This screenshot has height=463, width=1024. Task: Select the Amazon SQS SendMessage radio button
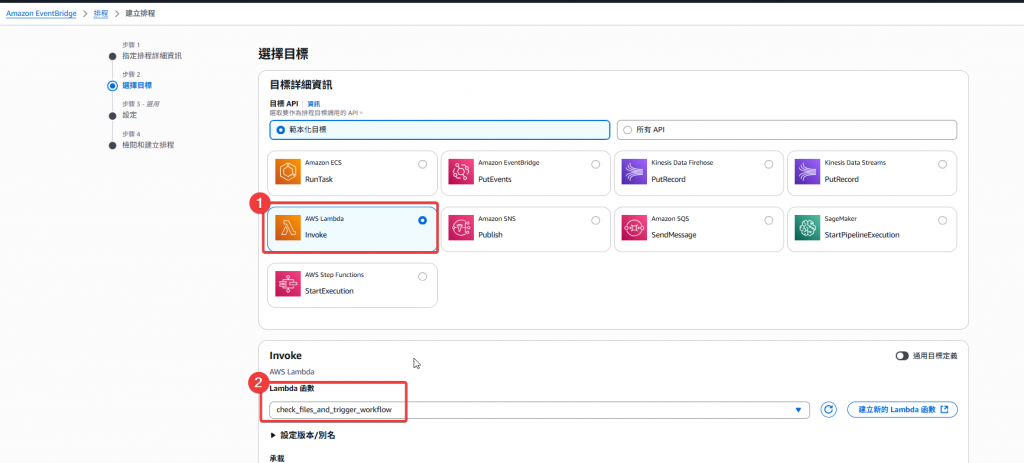click(x=769, y=221)
